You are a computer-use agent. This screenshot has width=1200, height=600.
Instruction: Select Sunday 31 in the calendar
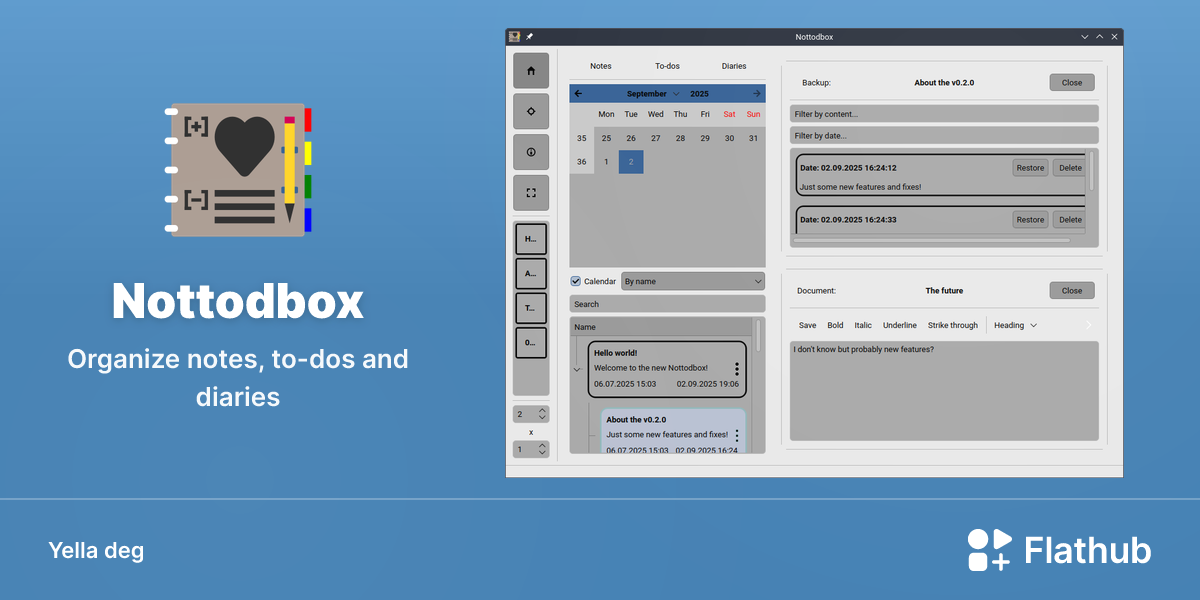pos(753,138)
